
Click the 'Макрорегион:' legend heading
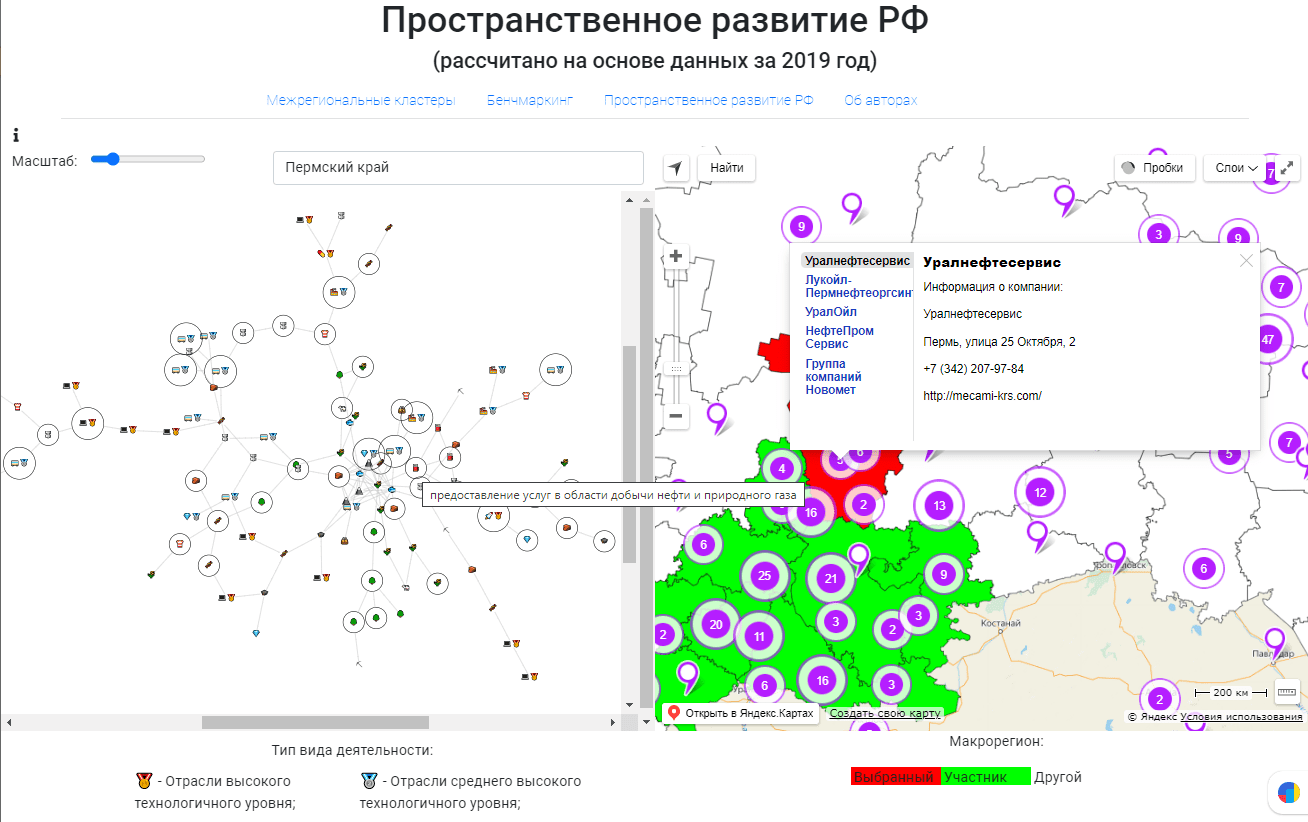coord(996,742)
